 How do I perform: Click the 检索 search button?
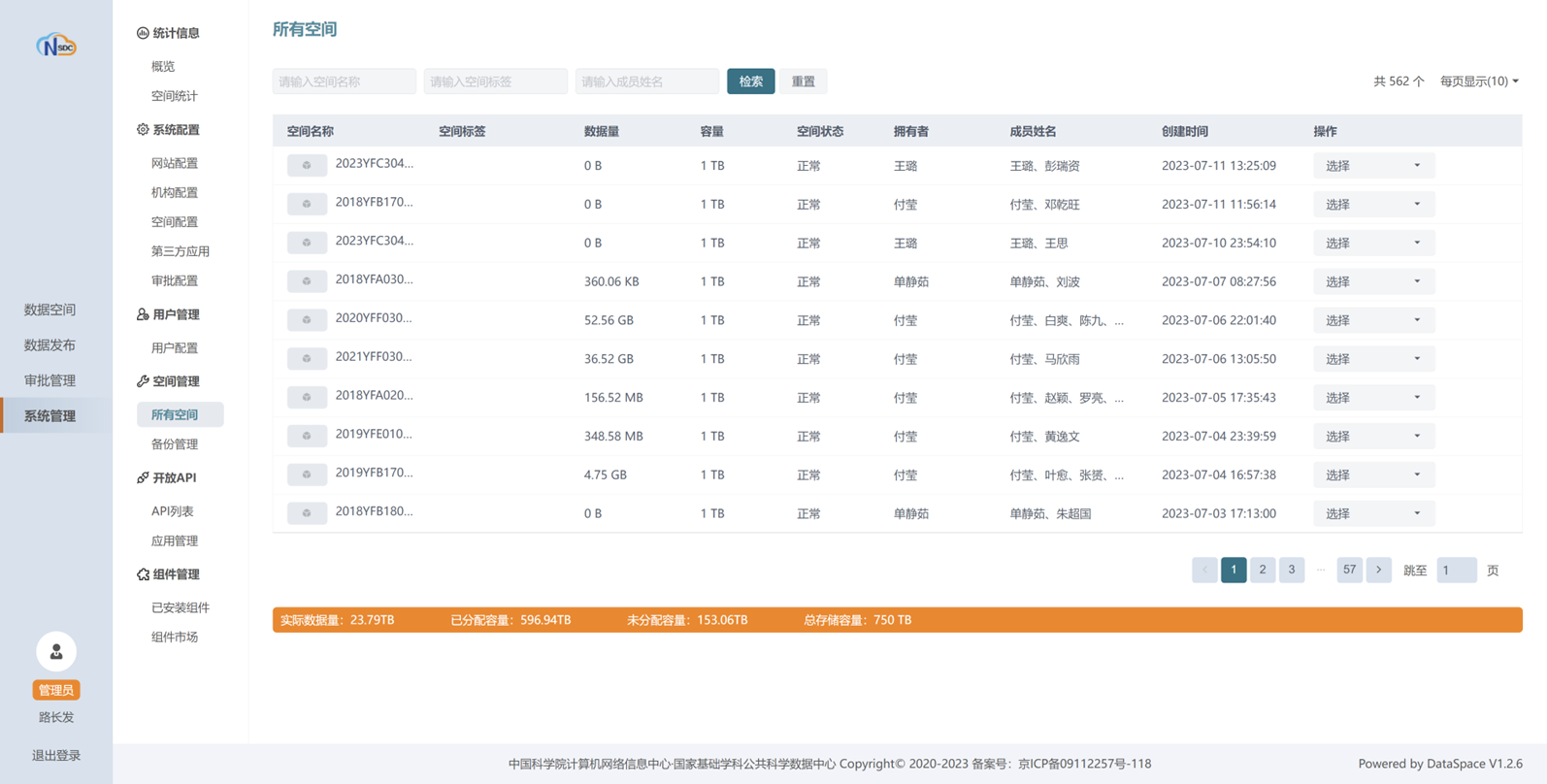coord(750,82)
